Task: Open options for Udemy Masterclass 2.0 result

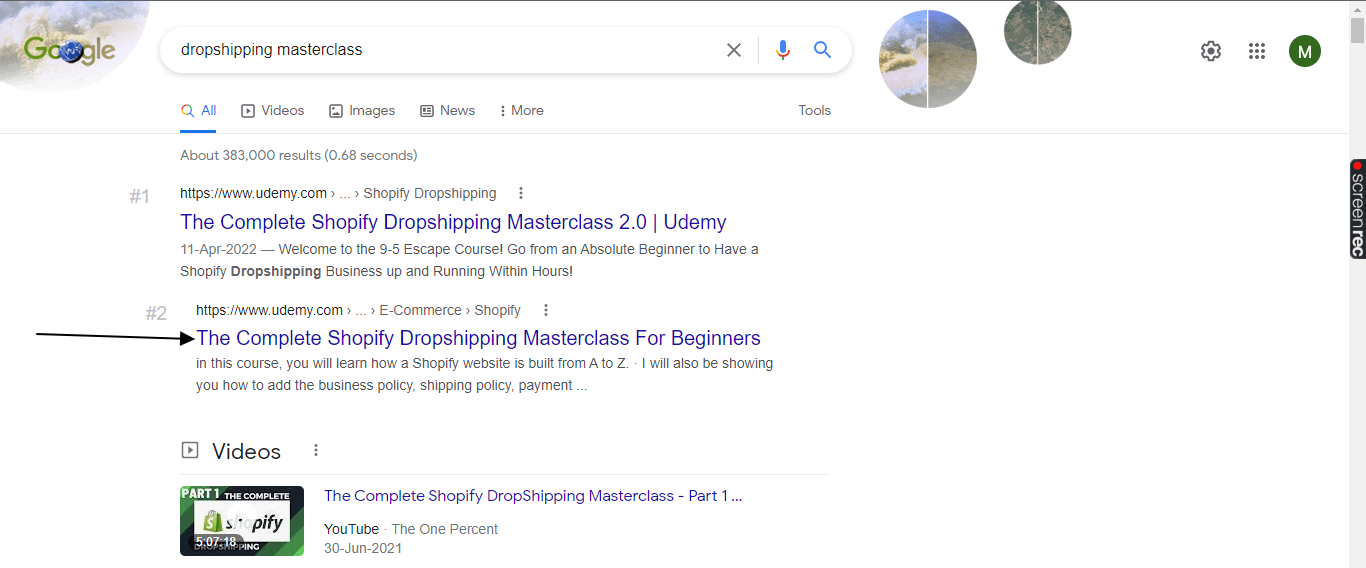Action: pyautogui.click(x=520, y=193)
